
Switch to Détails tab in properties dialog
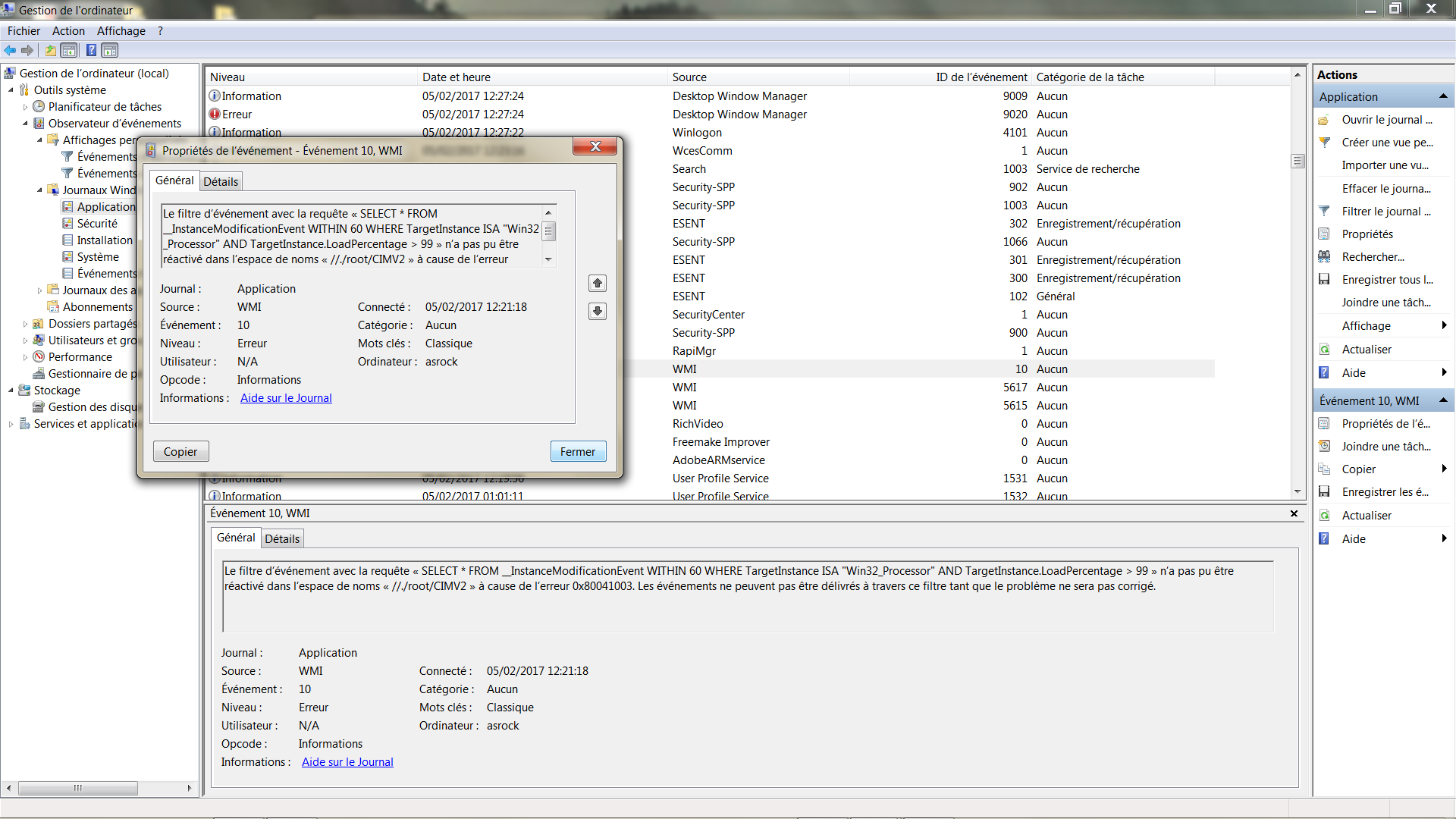(x=221, y=182)
